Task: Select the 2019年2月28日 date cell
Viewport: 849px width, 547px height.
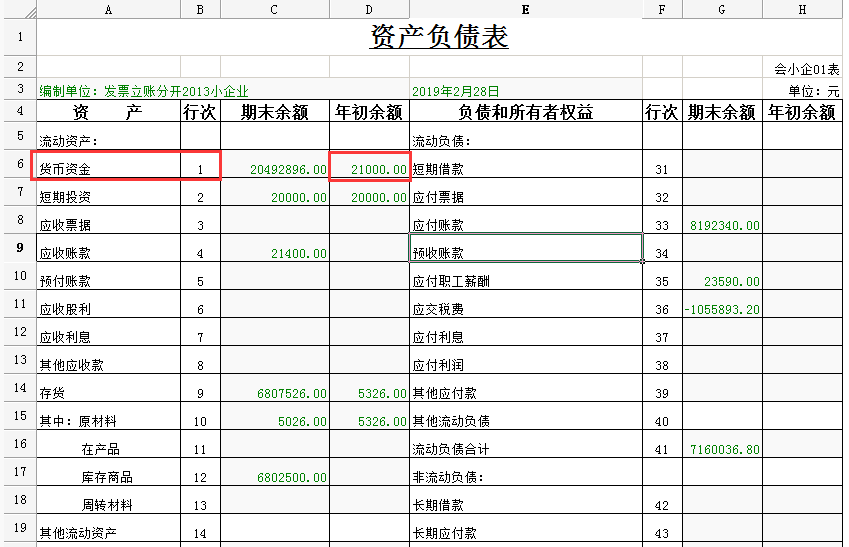Action: 525,91
